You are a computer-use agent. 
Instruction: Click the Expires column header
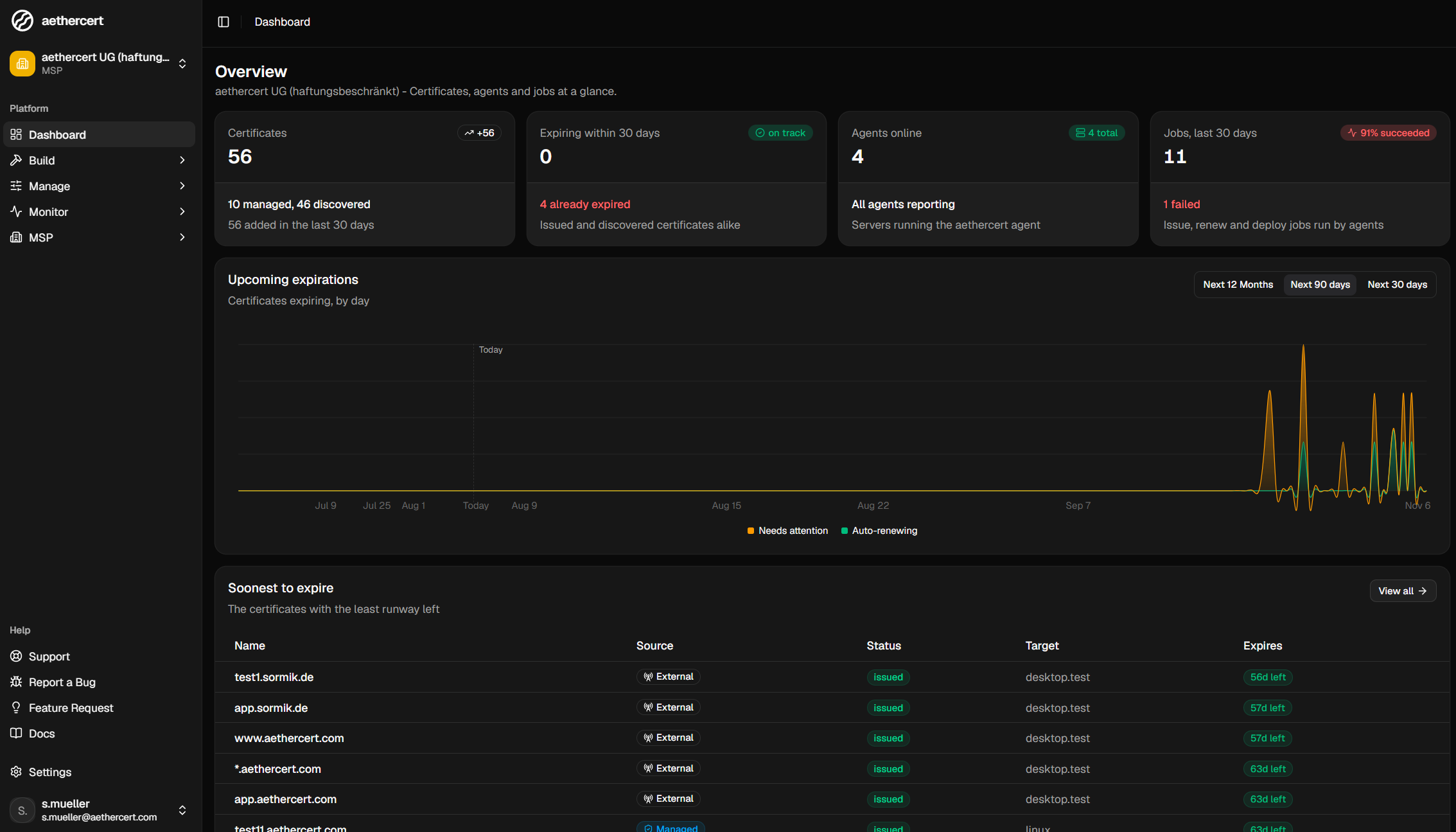tap(1263, 646)
